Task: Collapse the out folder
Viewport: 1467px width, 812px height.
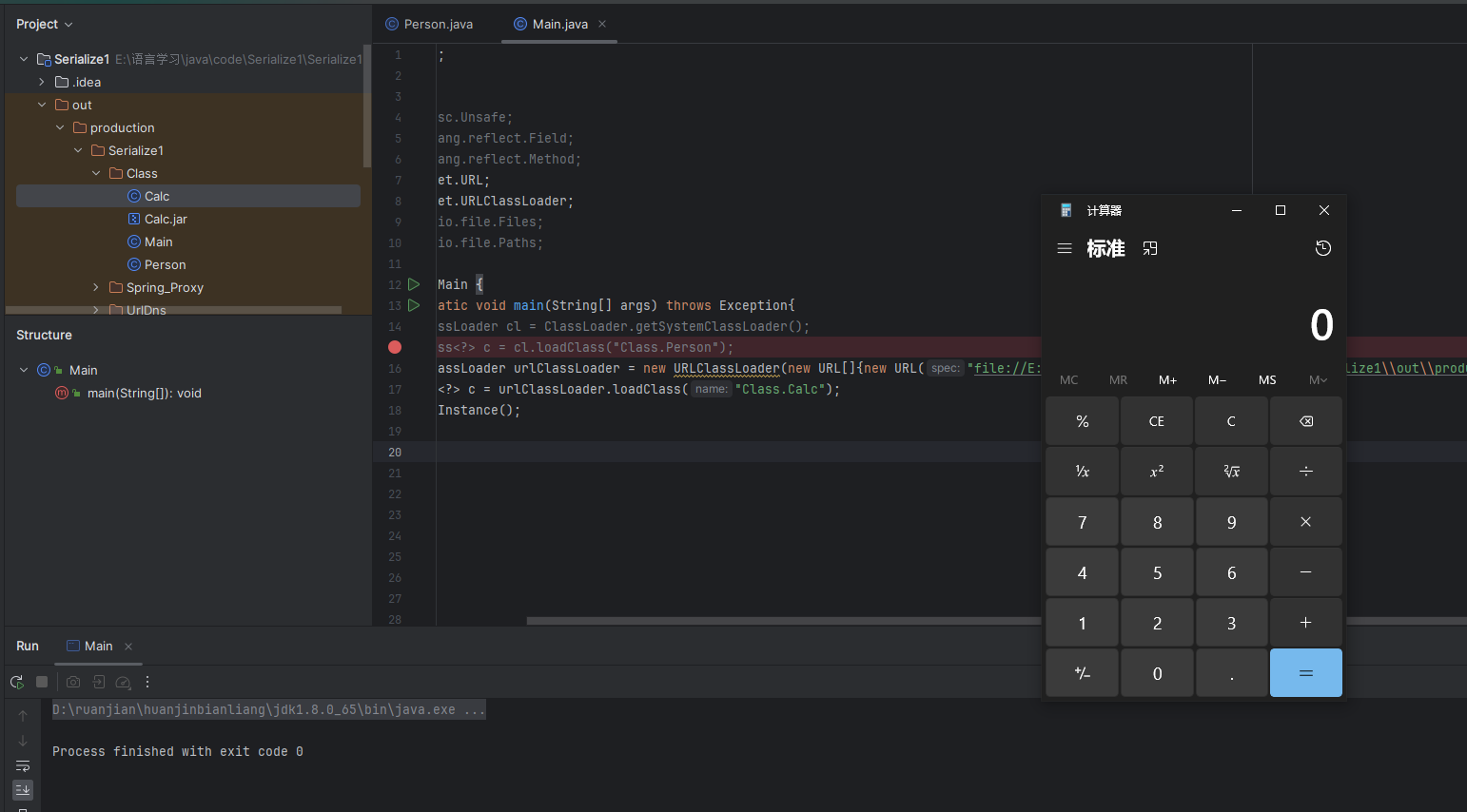Action: click(42, 105)
